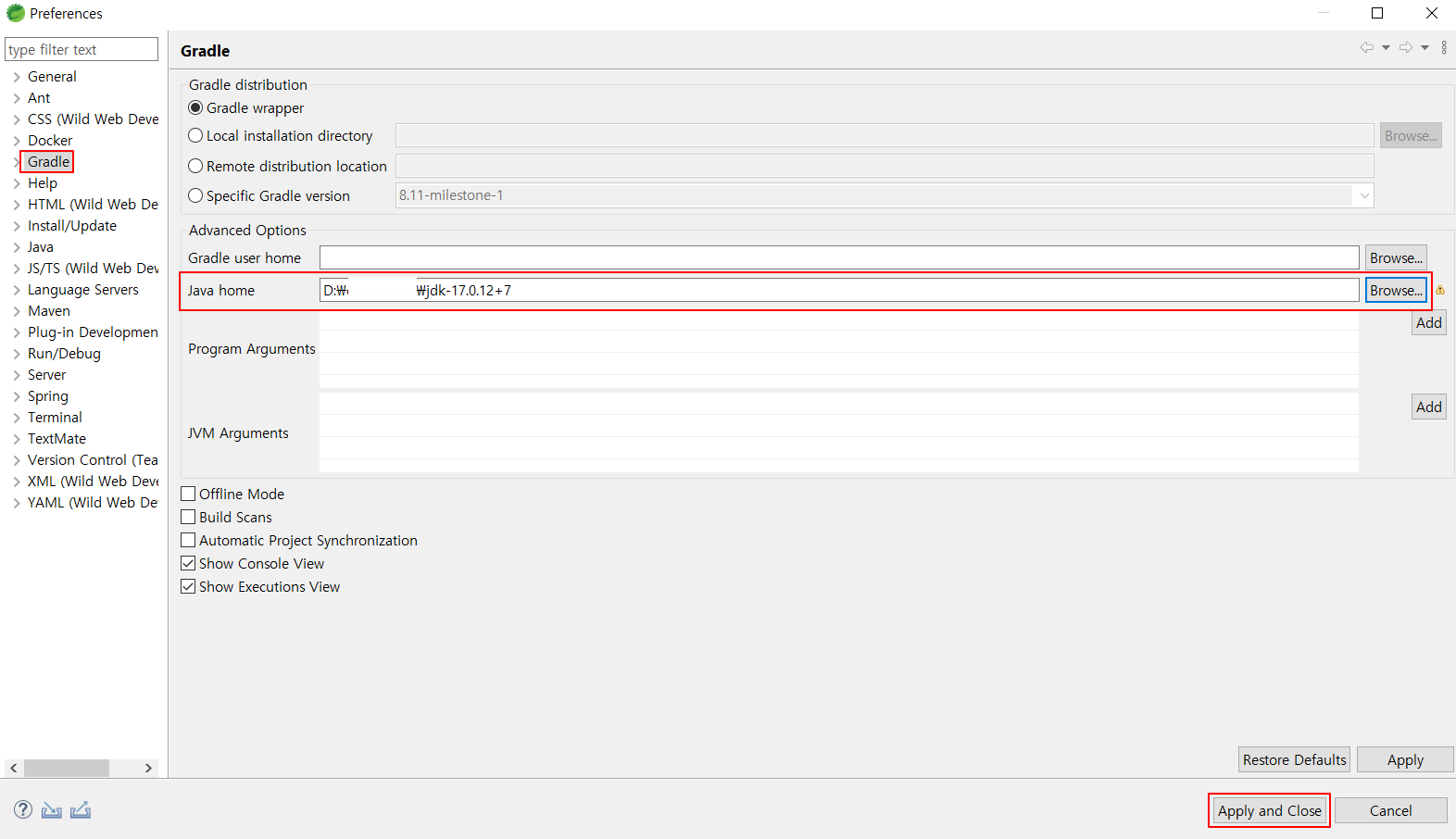The height and width of the screenshot is (839, 1456).
Task: Open the Gradle version combo box
Action: [x=884, y=195]
